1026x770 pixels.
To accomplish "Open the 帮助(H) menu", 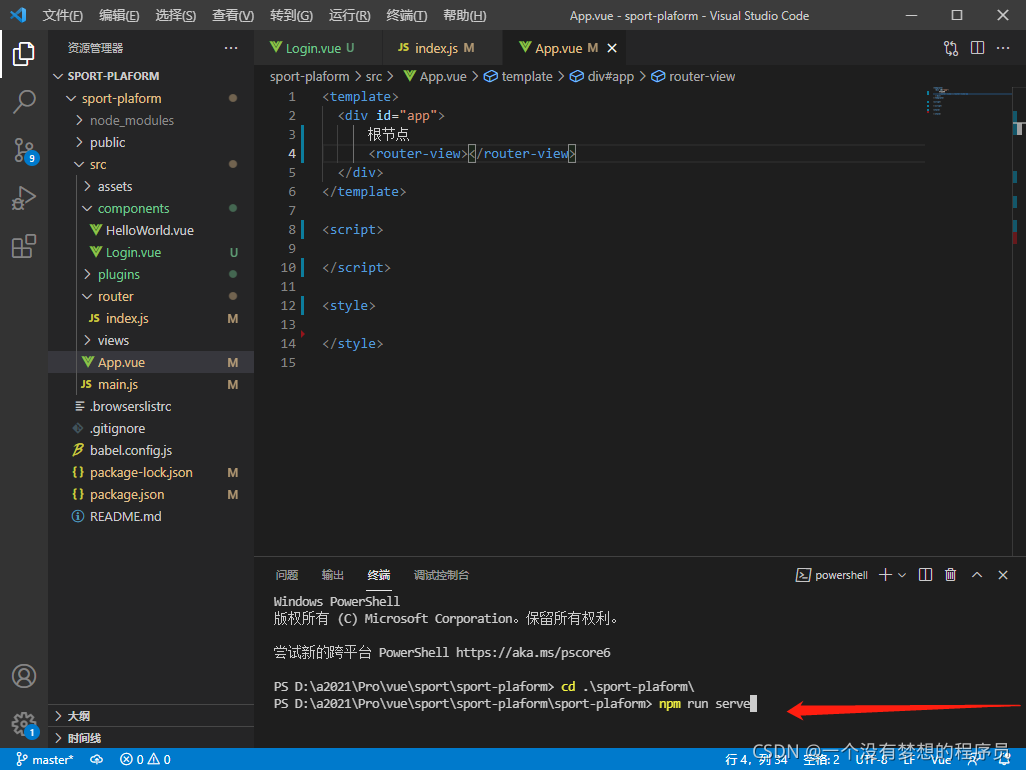I will (464, 15).
